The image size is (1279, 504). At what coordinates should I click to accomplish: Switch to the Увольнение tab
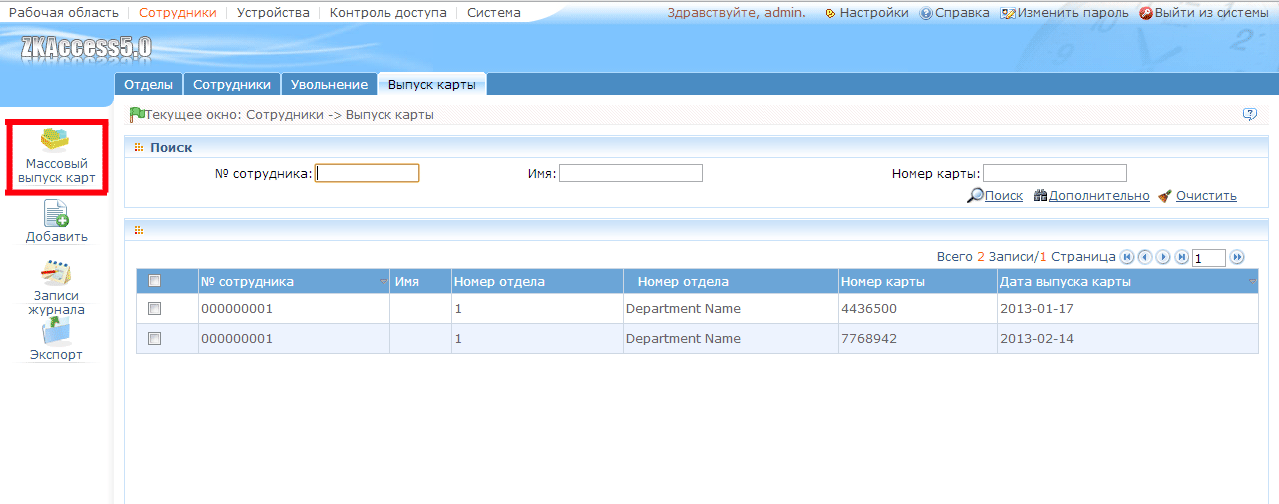(x=329, y=85)
